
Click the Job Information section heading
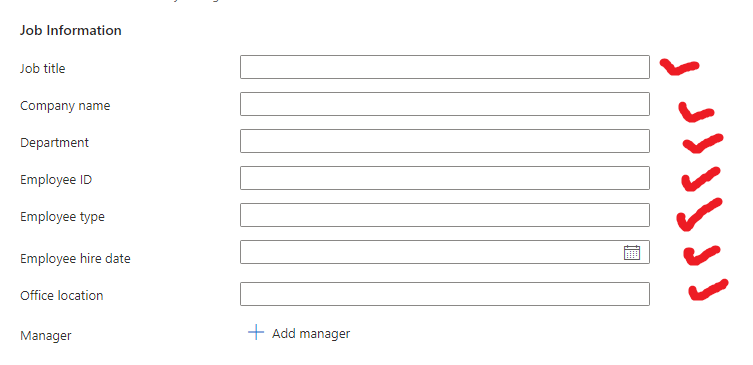tap(71, 30)
